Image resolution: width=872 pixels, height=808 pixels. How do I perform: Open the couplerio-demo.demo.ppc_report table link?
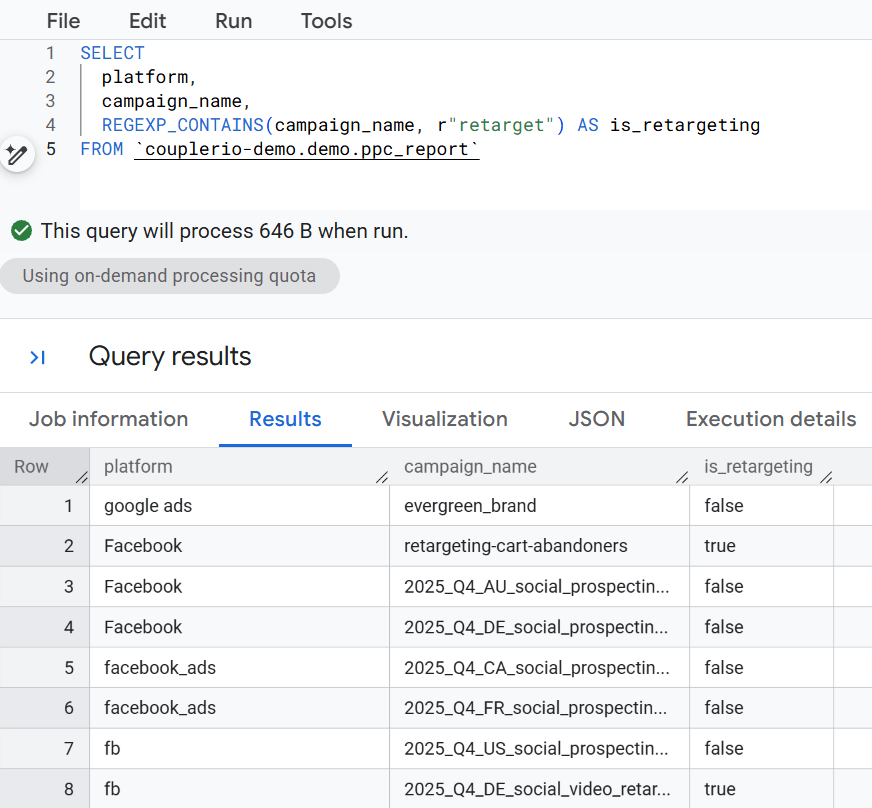pyautogui.click(x=307, y=149)
